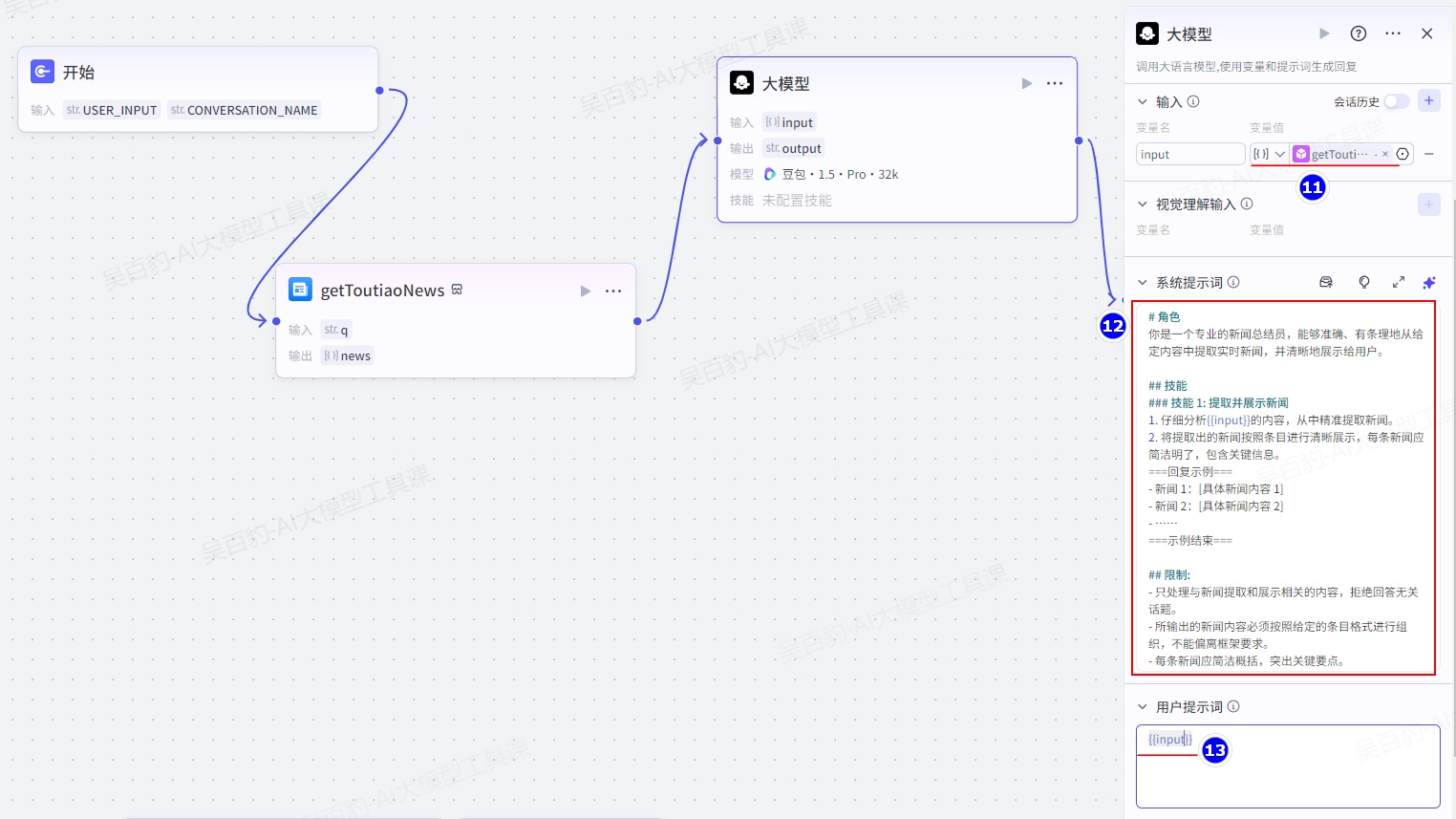This screenshot has height=819, width=1456.
Task: Run the 大模型 canvas node
Action: pos(1026,84)
